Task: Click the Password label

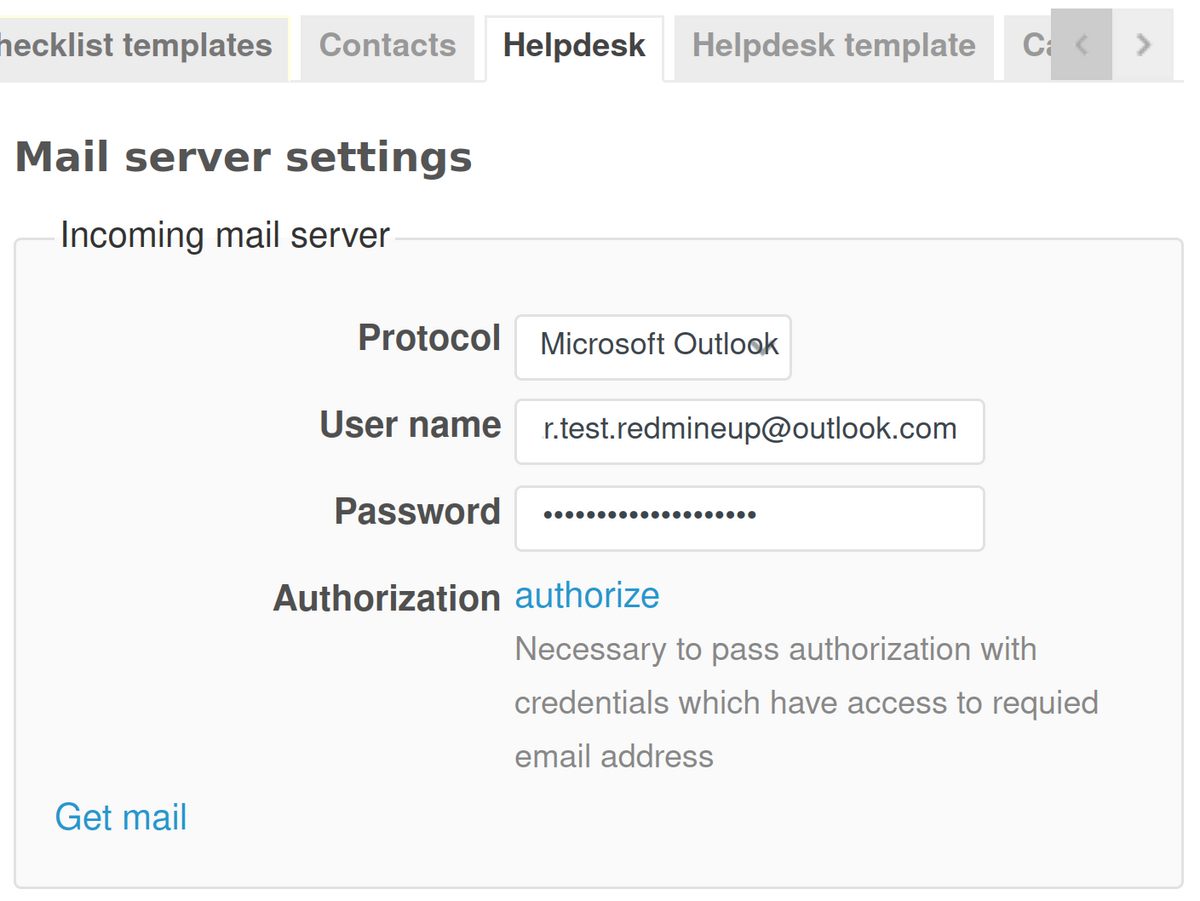Action: (417, 512)
